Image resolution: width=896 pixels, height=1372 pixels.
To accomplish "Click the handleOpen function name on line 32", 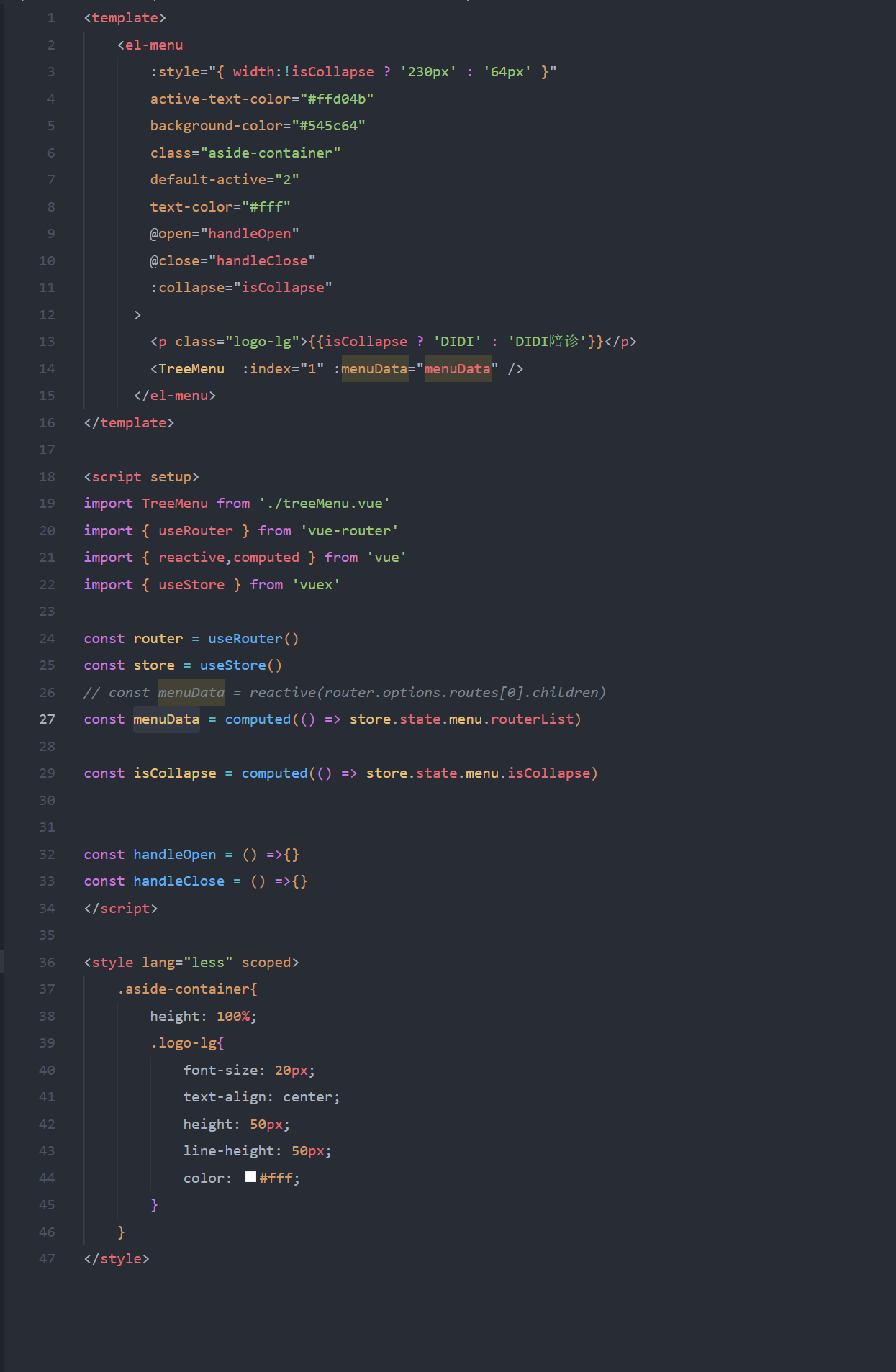I will pyautogui.click(x=175, y=854).
